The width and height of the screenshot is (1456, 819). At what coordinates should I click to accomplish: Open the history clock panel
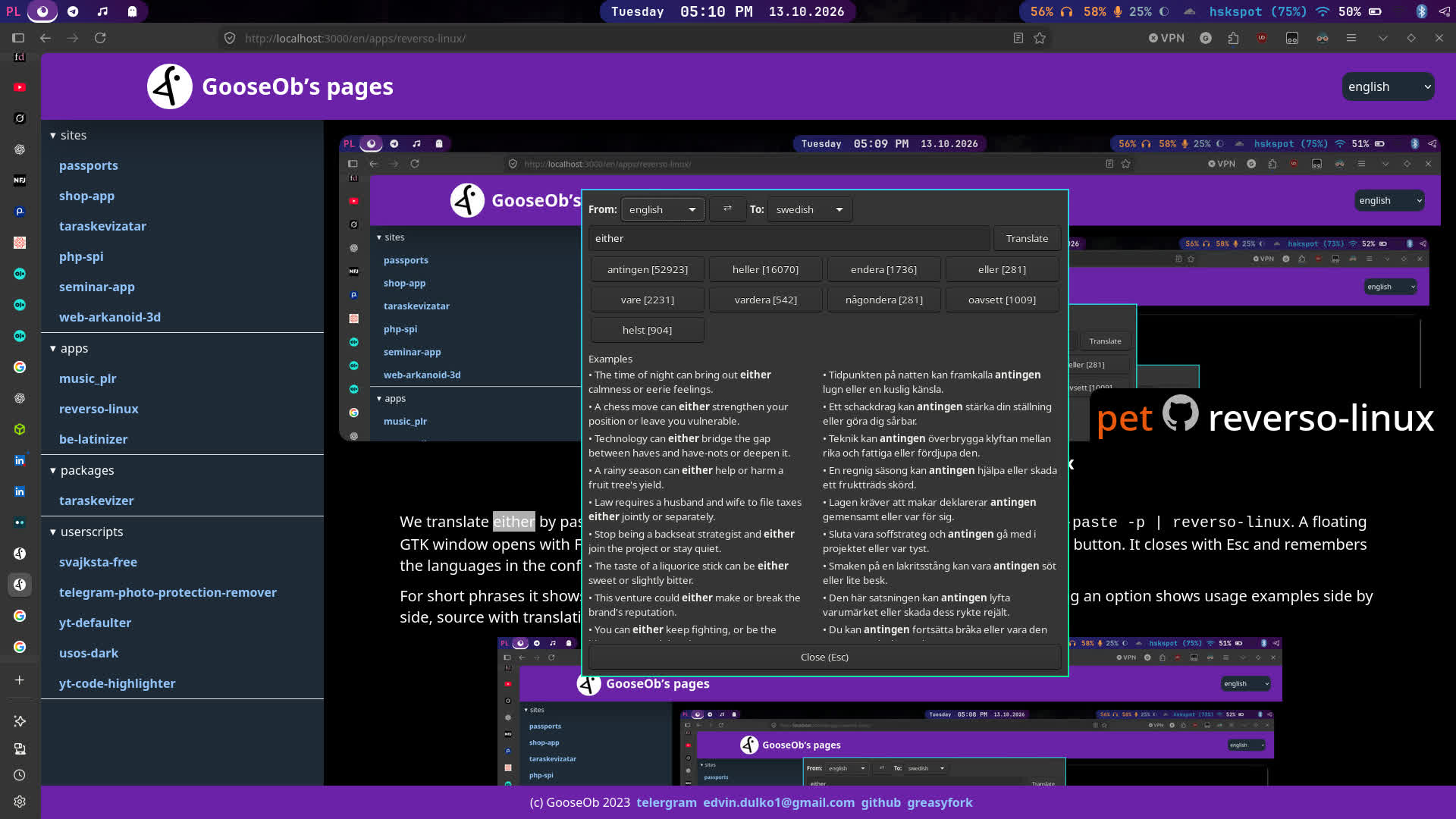20,775
